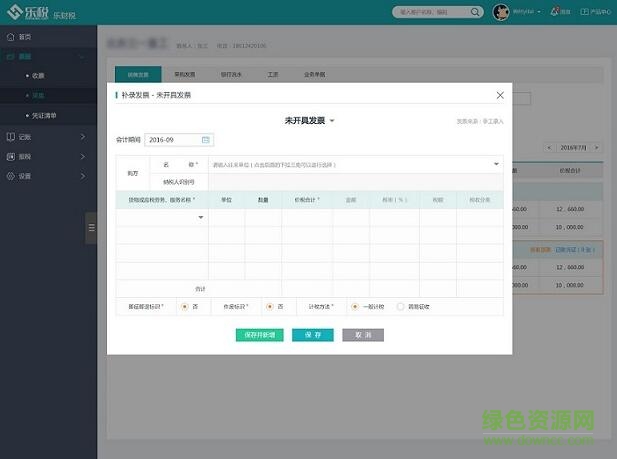617x459 pixels.
Task: Click the 首页 home icon in sidebar
Action: pyautogui.click(x=11, y=37)
